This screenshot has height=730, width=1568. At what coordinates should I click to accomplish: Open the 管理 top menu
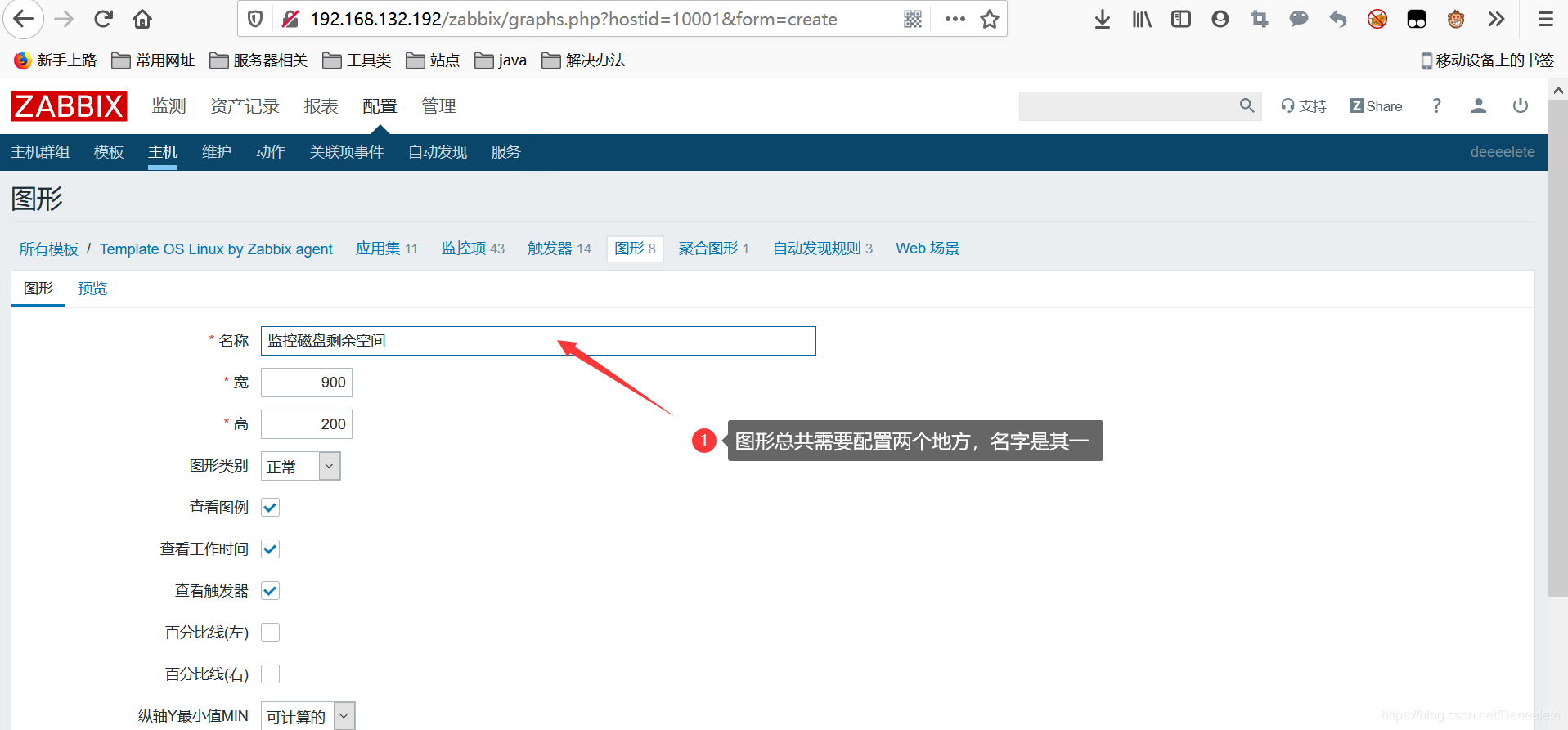438,106
